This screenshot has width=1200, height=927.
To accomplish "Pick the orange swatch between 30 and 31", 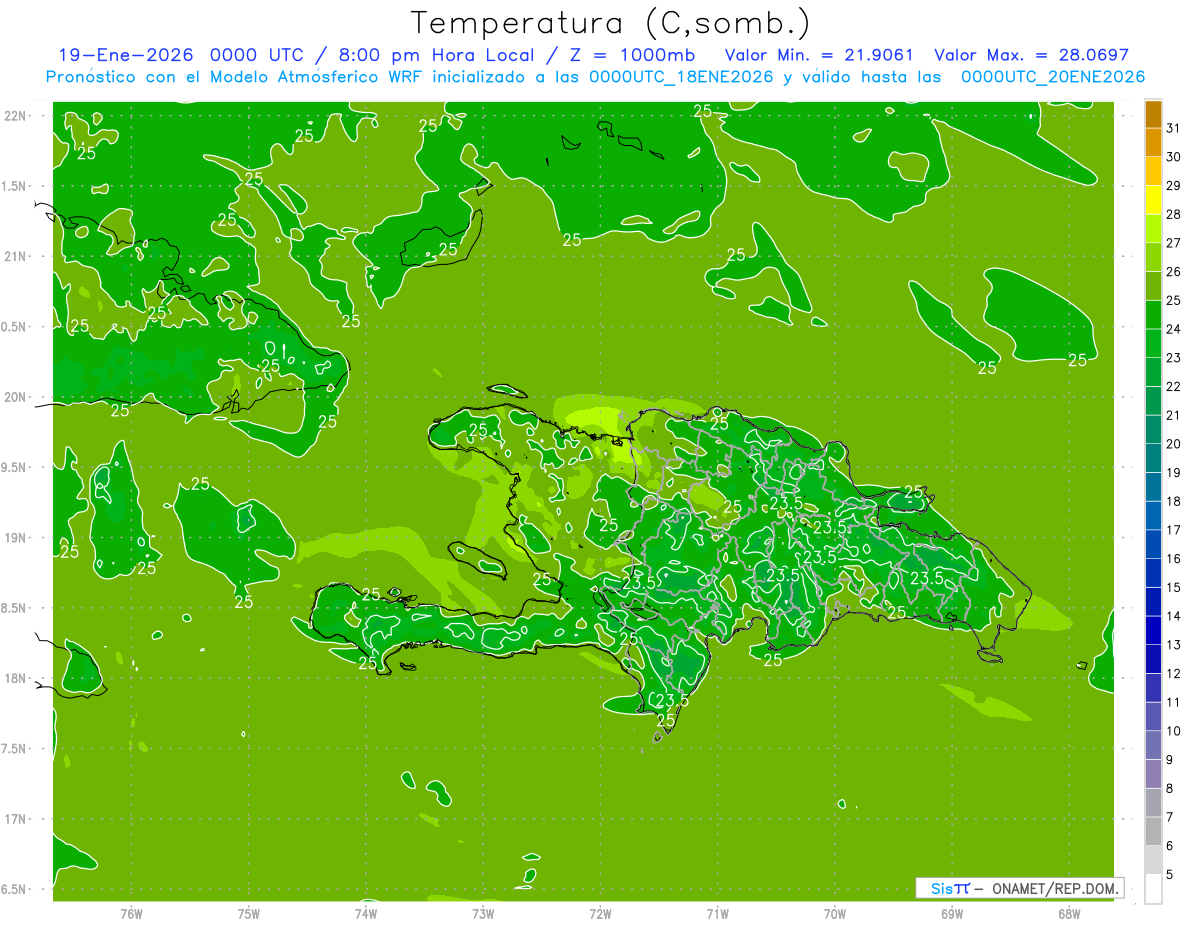I will pyautogui.click(x=1153, y=142).
